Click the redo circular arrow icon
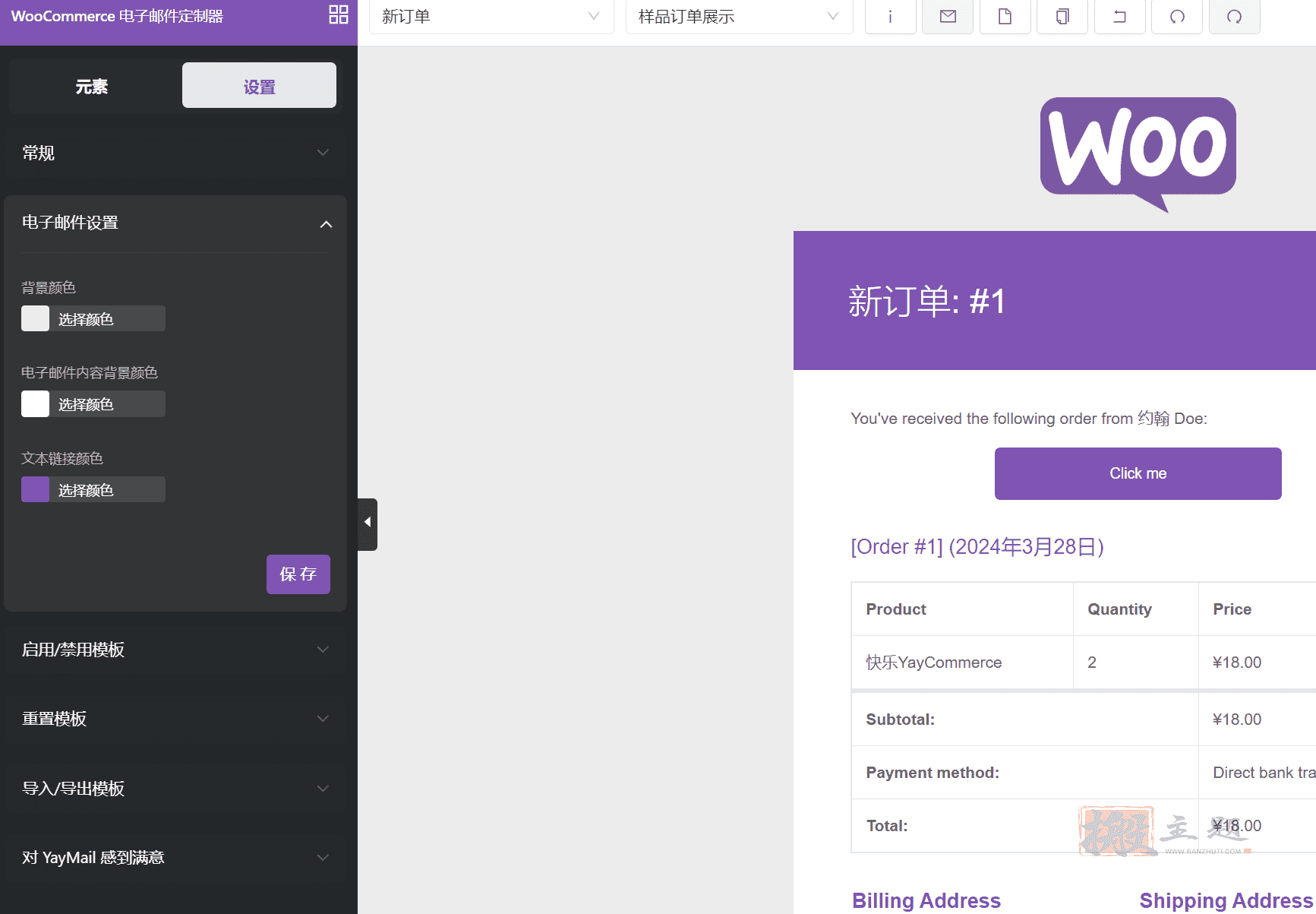This screenshot has height=914, width=1316. click(1235, 17)
